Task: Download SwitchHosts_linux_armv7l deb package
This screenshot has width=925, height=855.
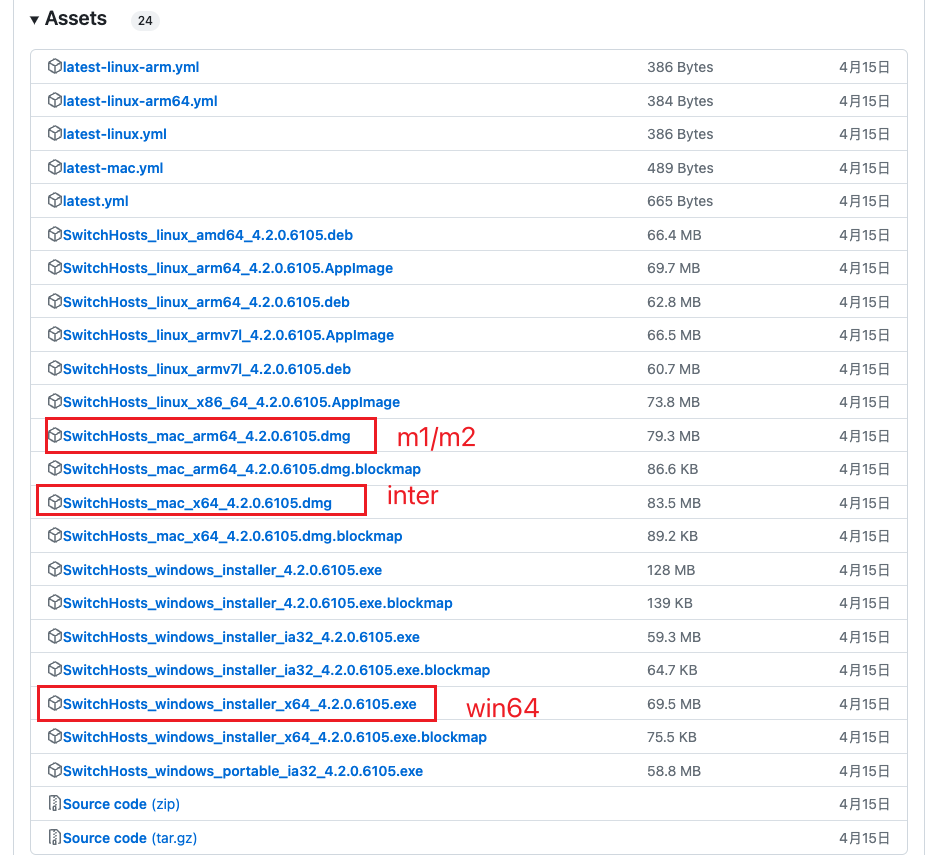Action: coord(207,369)
